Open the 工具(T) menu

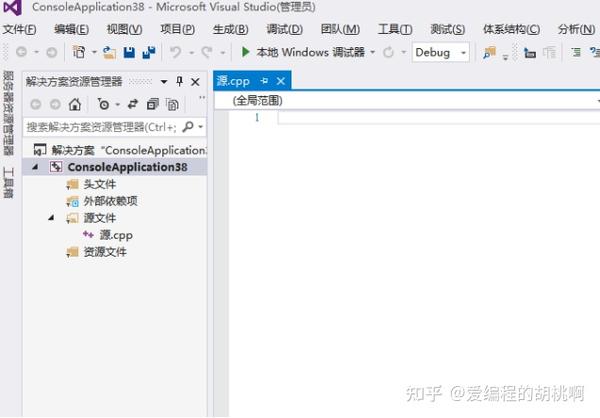(x=395, y=29)
